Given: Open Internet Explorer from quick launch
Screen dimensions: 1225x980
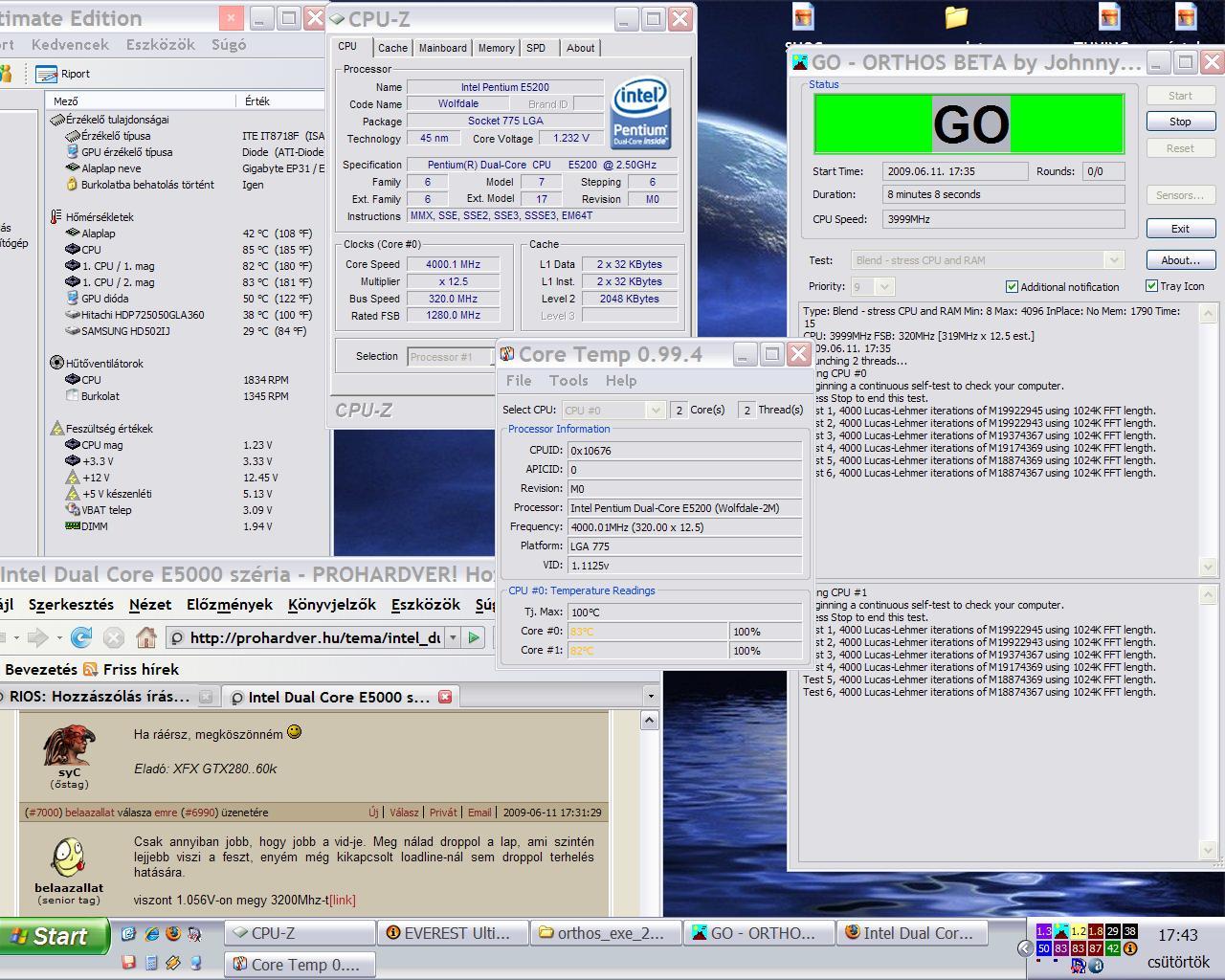Looking at the screenshot, I should coord(151,933).
